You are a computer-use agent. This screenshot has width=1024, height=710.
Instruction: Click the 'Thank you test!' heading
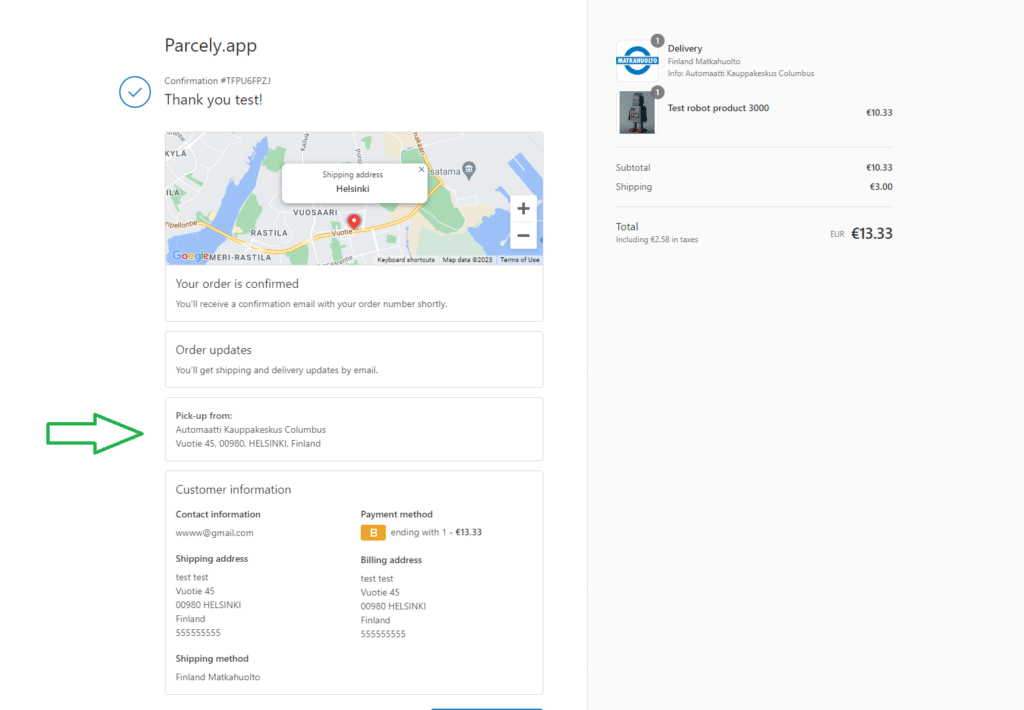click(214, 99)
